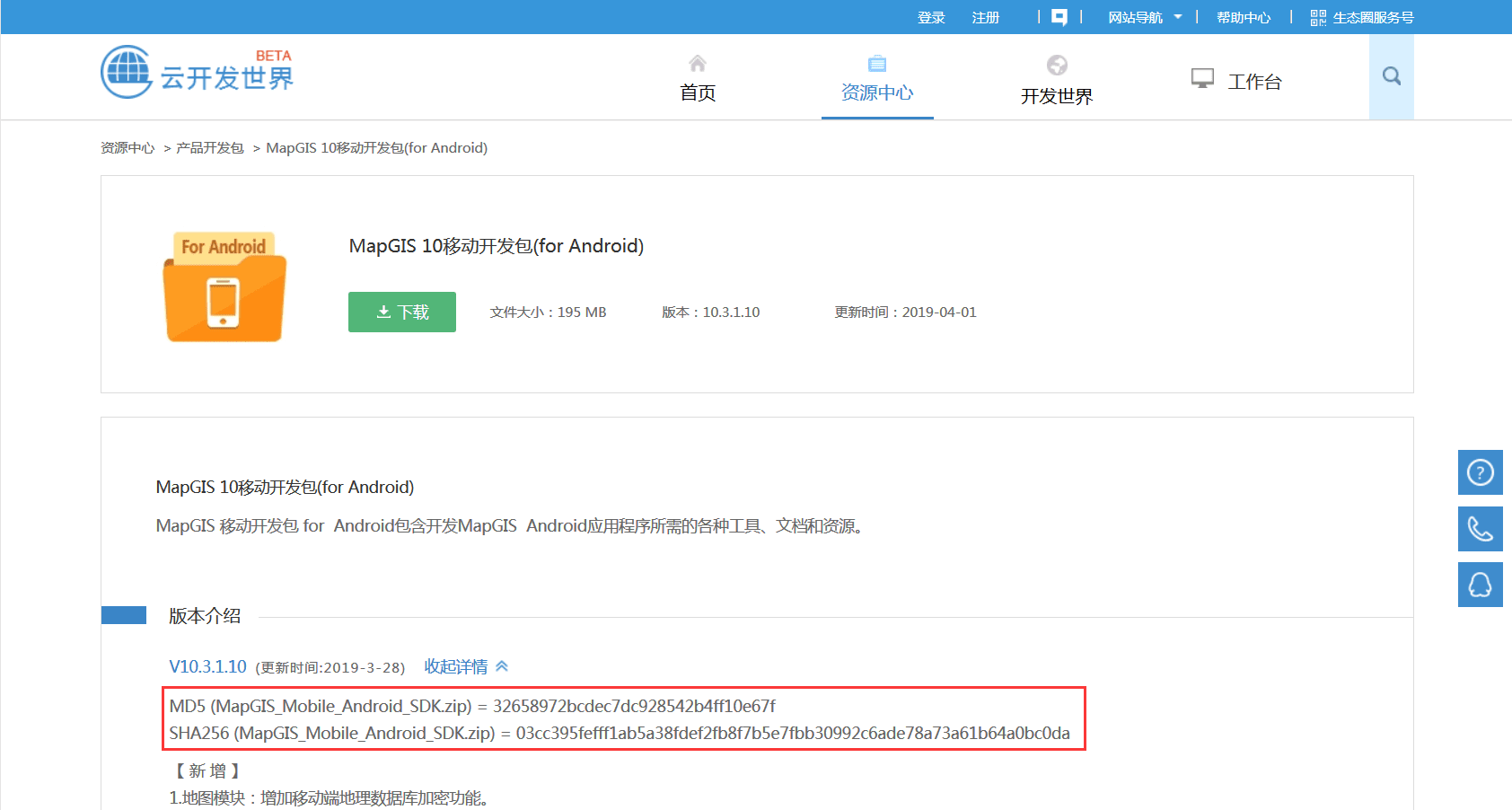The image size is (1512, 810).
Task: Click the BETA label by the logo
Action: tap(274, 56)
